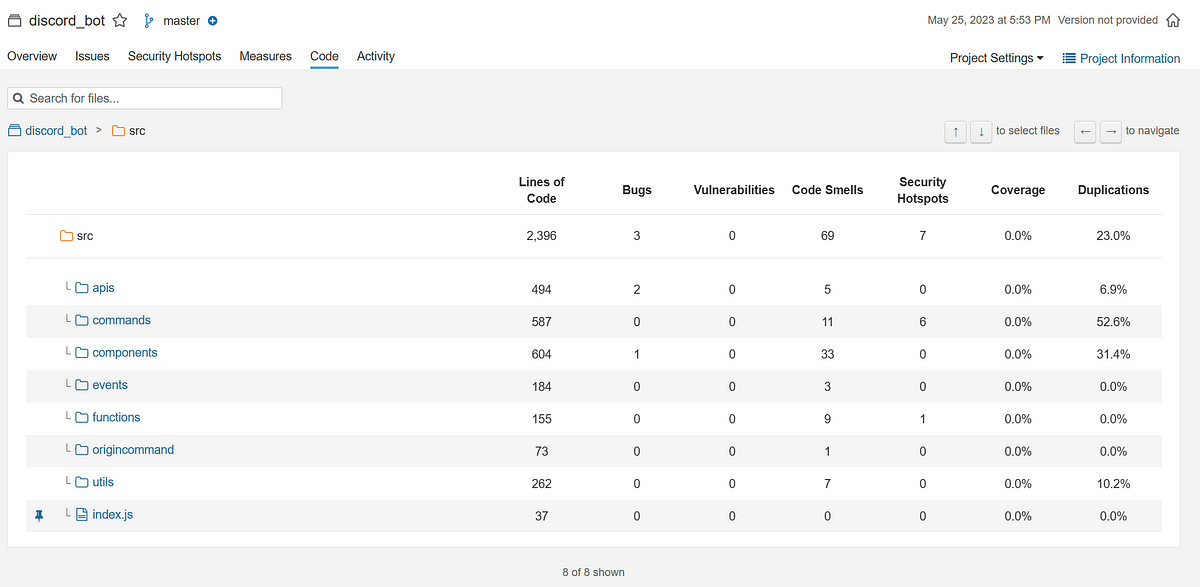This screenshot has width=1200, height=587.
Task: Open the Project Information link
Action: tap(1121, 58)
